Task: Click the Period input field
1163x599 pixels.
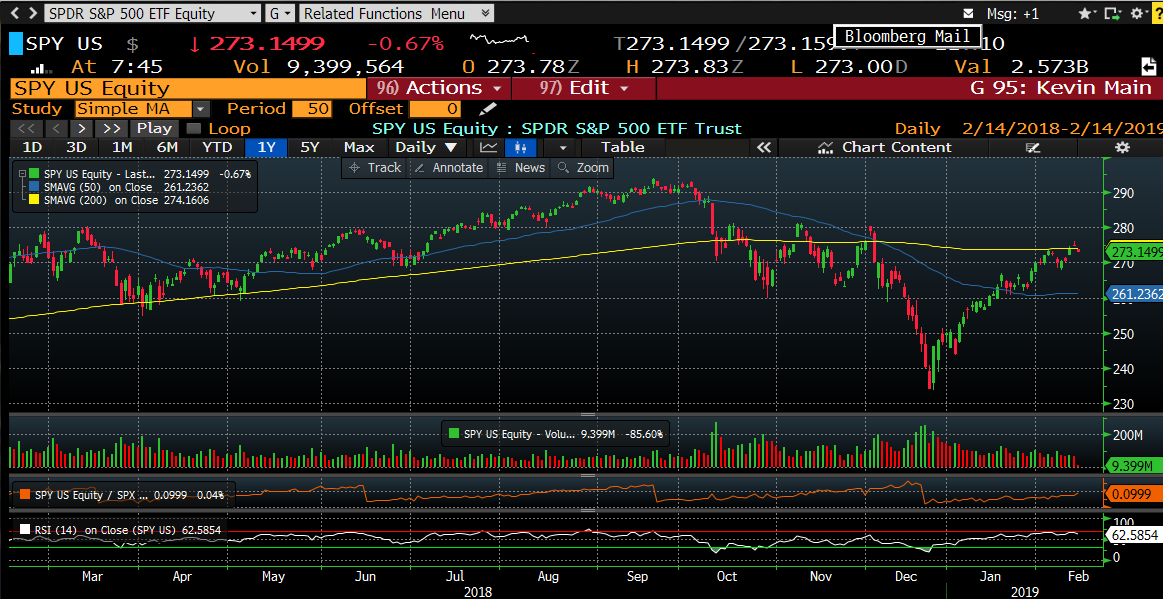Action: [311, 110]
